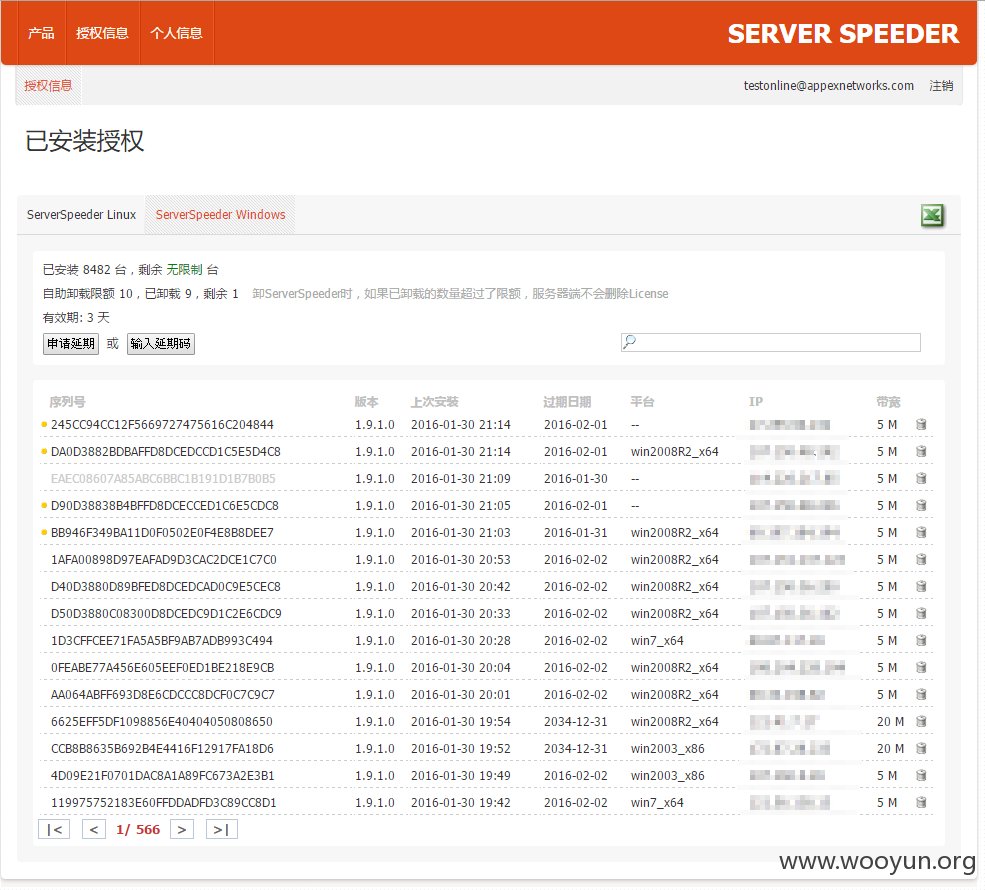
Task: Click the 平台 column header
Action: point(643,402)
